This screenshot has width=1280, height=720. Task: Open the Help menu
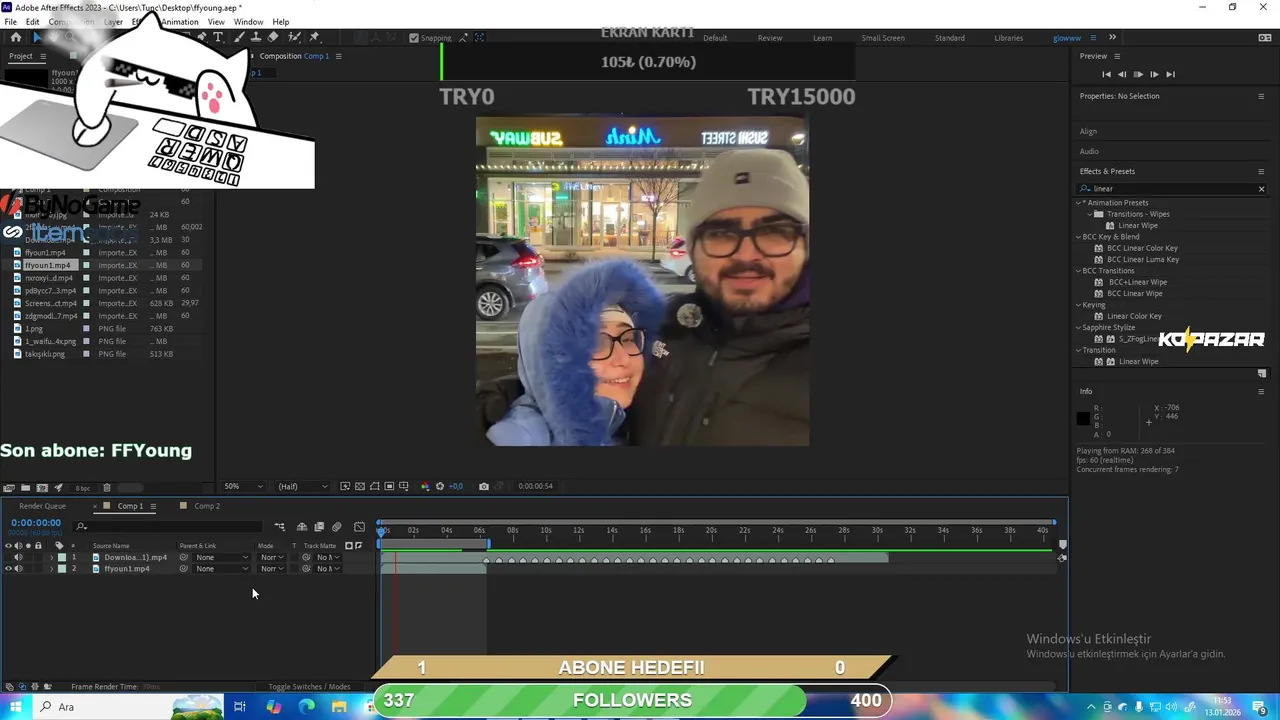point(281,22)
